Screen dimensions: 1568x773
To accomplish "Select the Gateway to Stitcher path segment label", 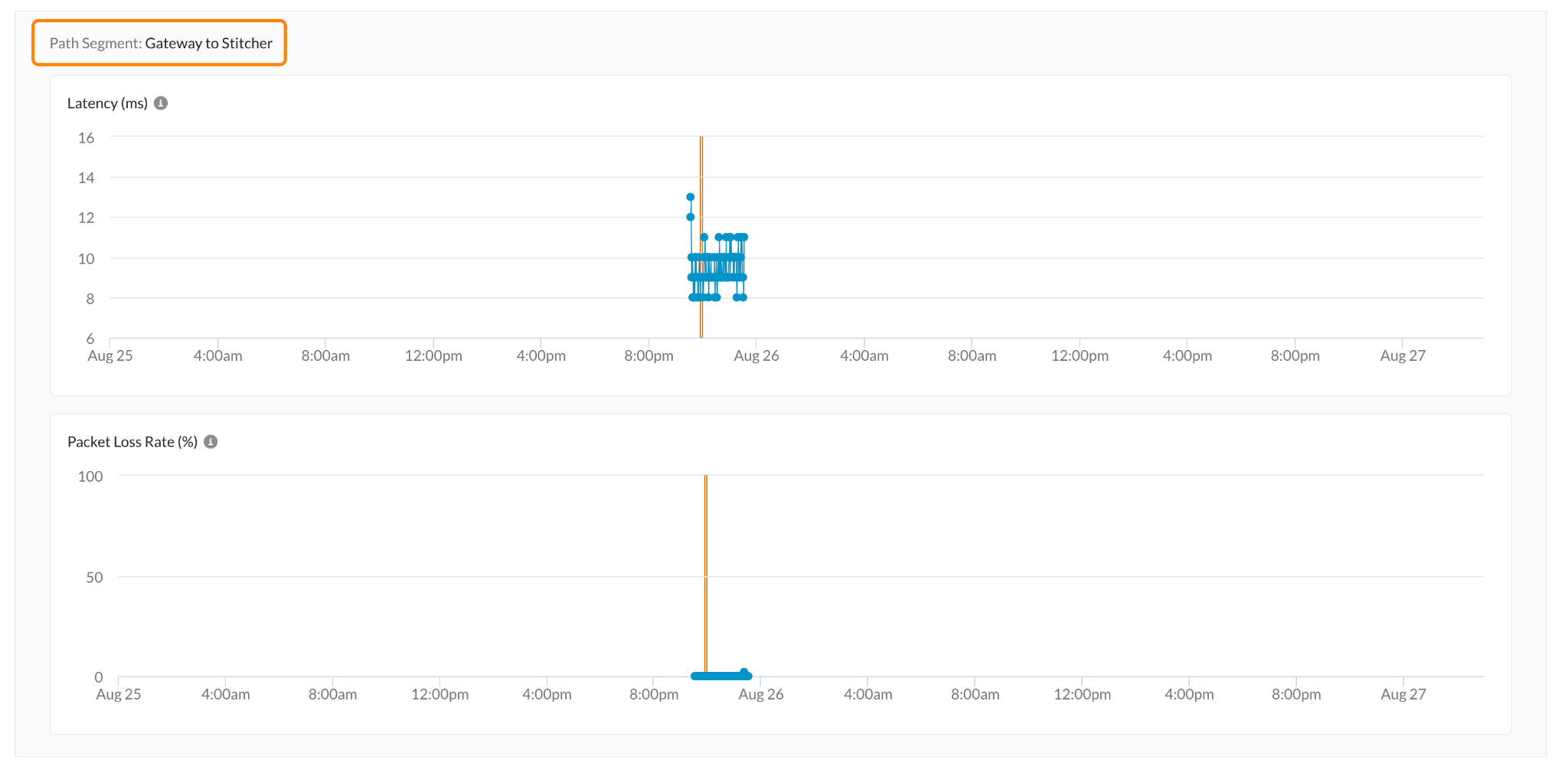I will click(x=208, y=43).
